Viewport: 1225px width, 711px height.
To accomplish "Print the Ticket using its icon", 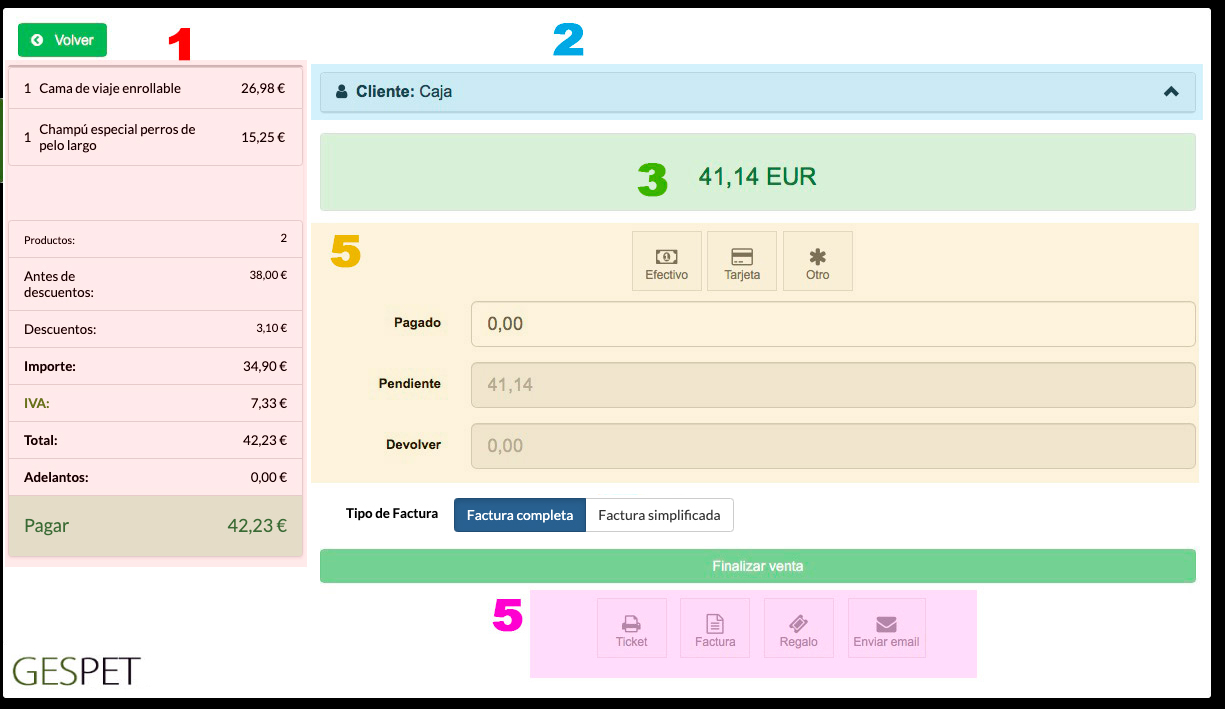I will coord(631,627).
